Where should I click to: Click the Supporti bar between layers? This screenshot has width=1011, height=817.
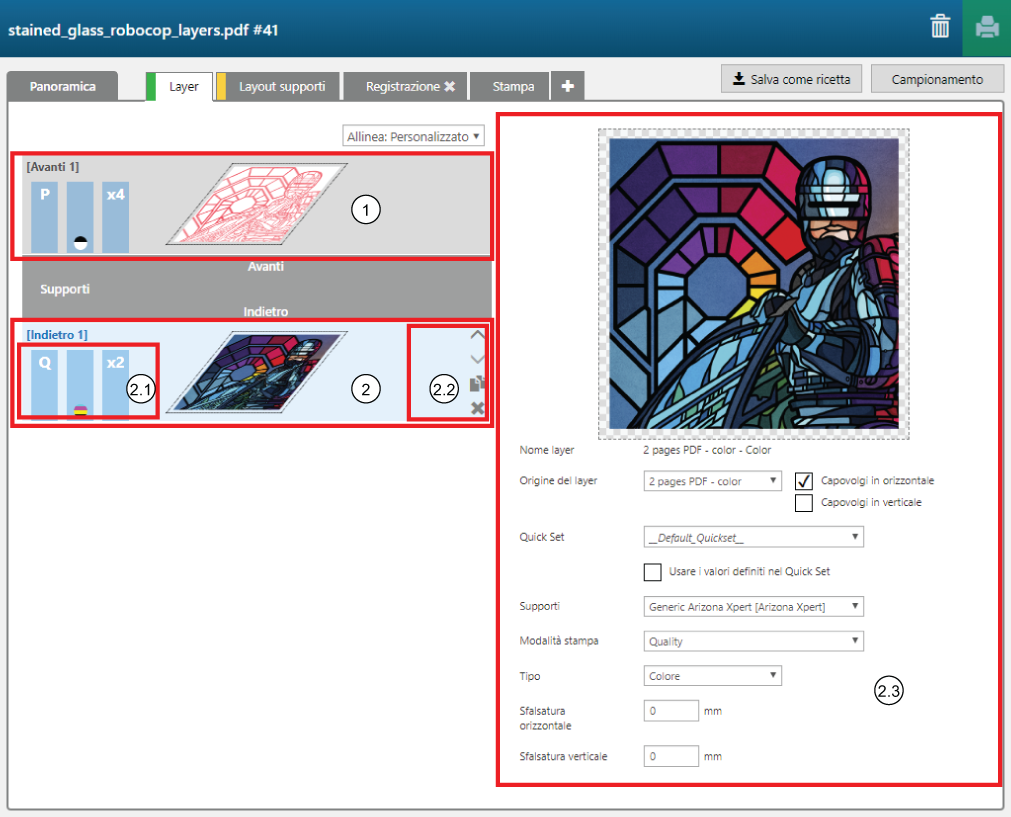(257, 289)
